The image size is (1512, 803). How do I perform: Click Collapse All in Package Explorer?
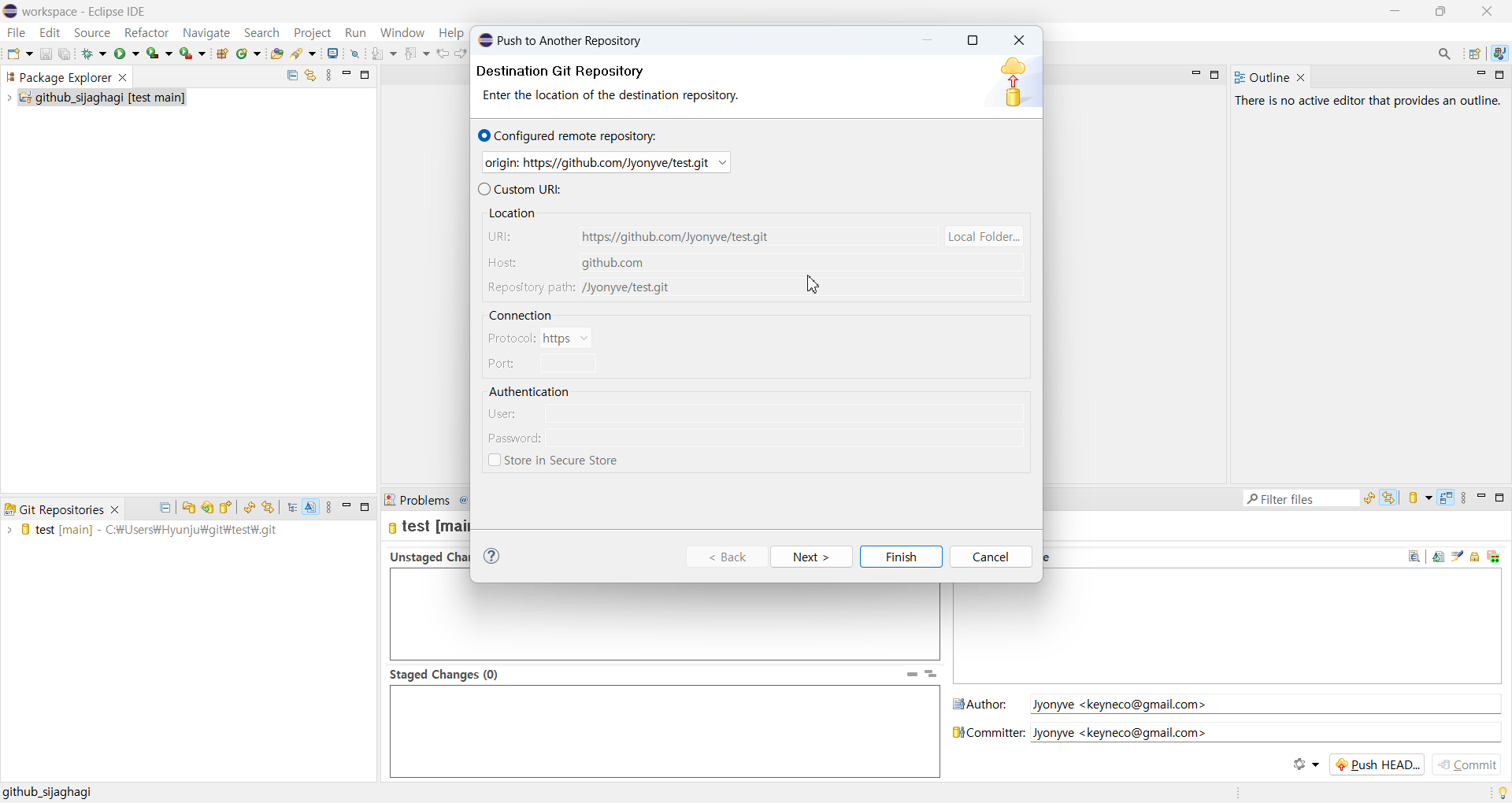pos(292,76)
